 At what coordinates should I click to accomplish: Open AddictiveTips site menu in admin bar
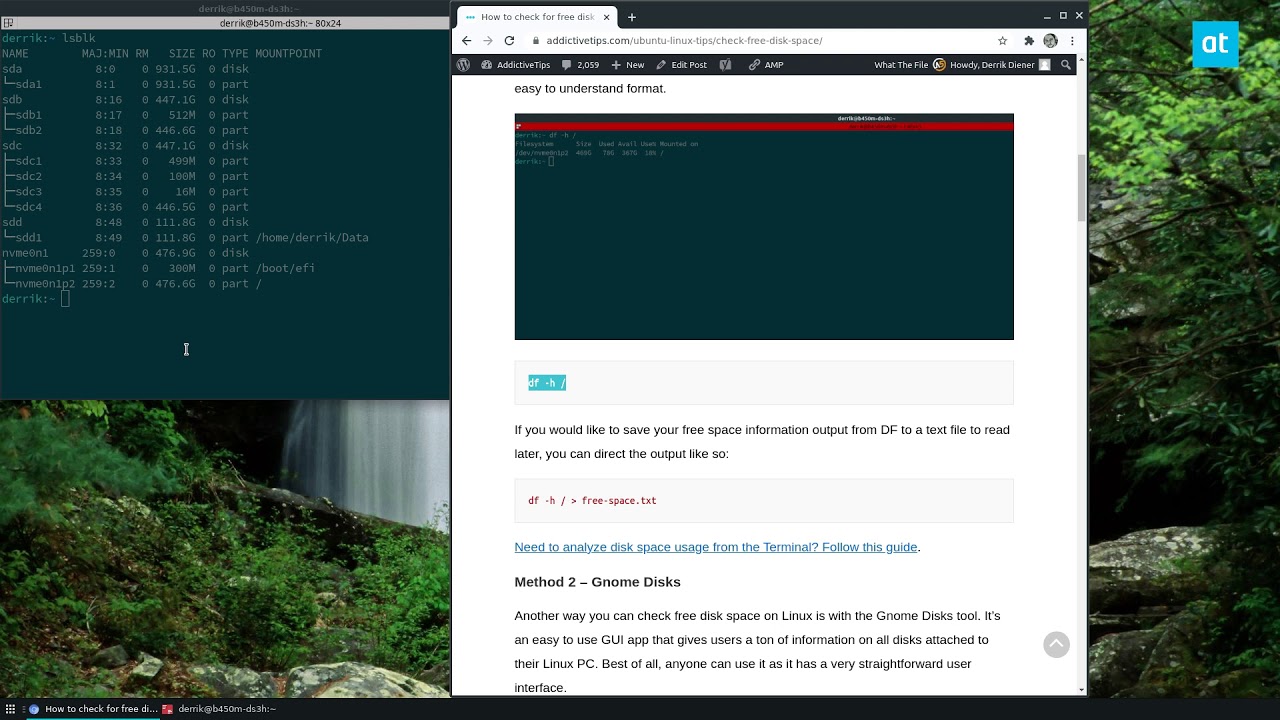516,65
